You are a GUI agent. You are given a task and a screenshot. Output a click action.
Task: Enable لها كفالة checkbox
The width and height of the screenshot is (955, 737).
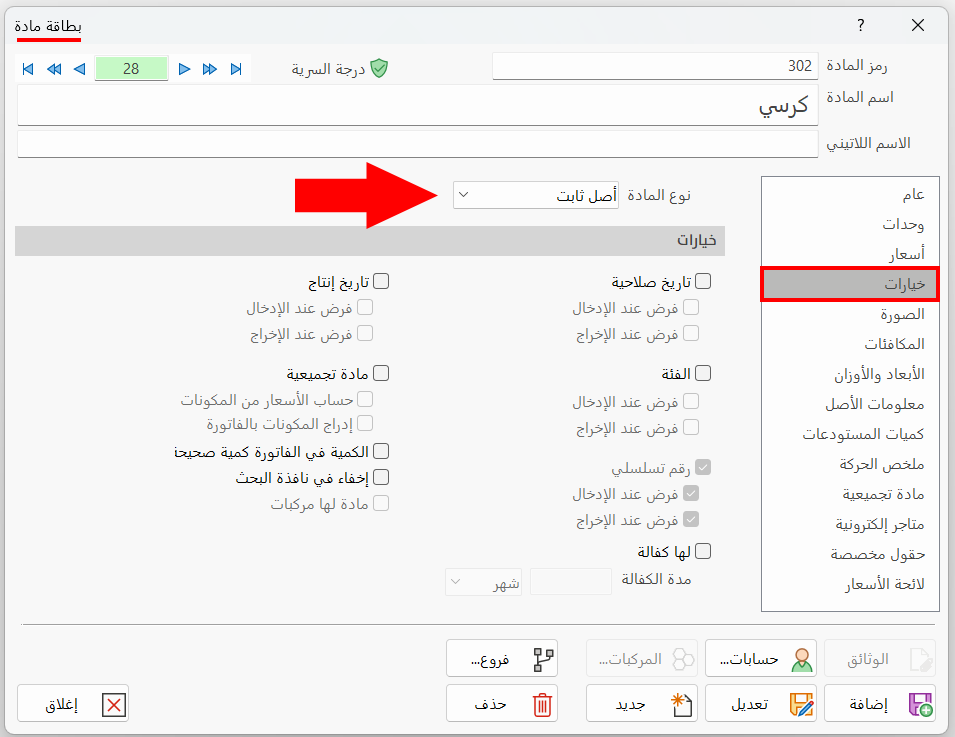(x=703, y=551)
